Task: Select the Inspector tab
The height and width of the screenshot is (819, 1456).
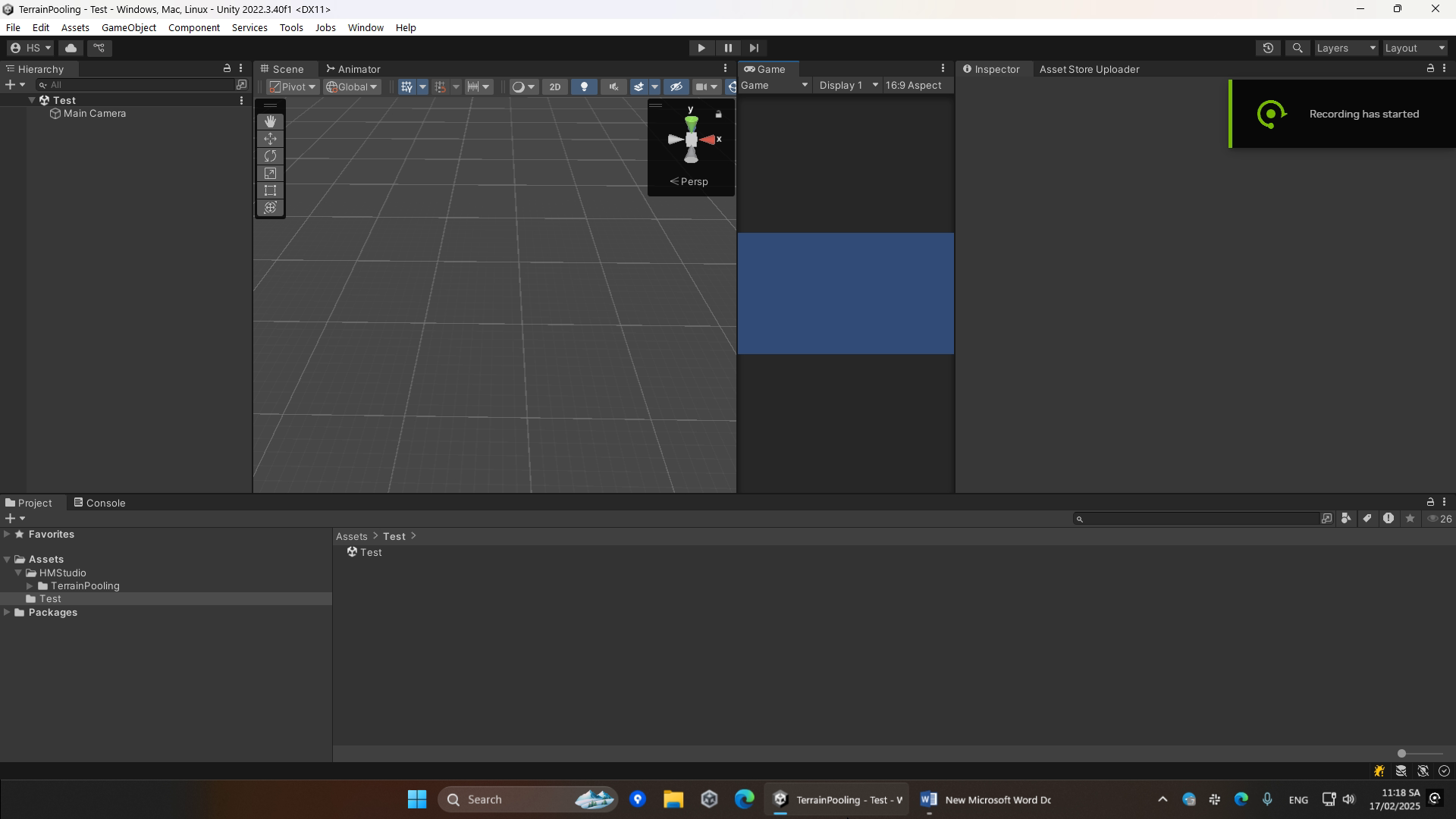Action: click(992, 69)
